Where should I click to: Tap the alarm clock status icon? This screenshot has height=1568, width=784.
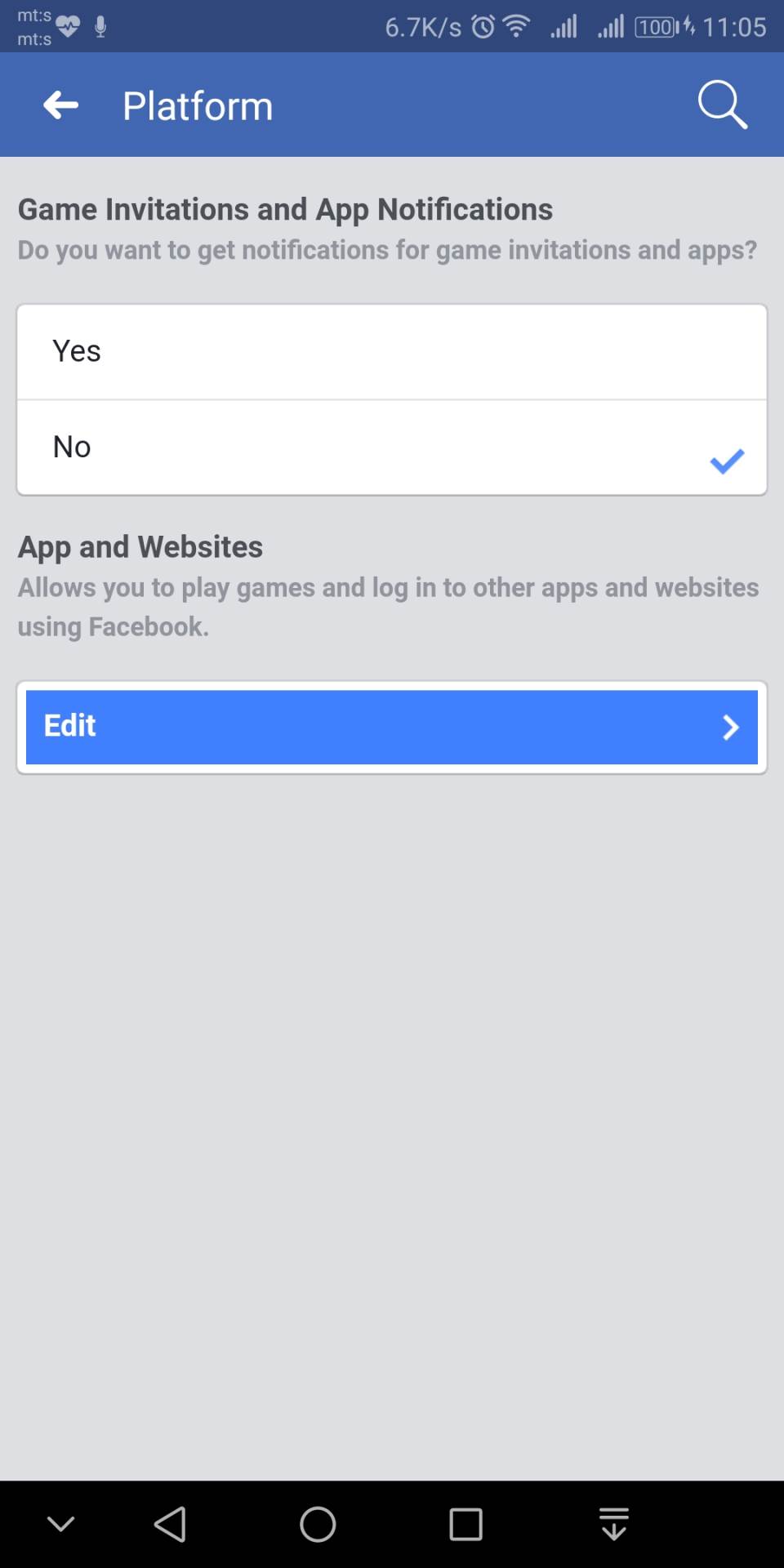[483, 27]
